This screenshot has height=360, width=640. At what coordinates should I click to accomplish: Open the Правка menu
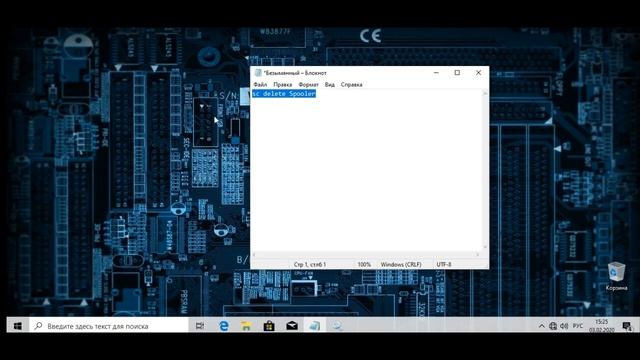coord(282,84)
